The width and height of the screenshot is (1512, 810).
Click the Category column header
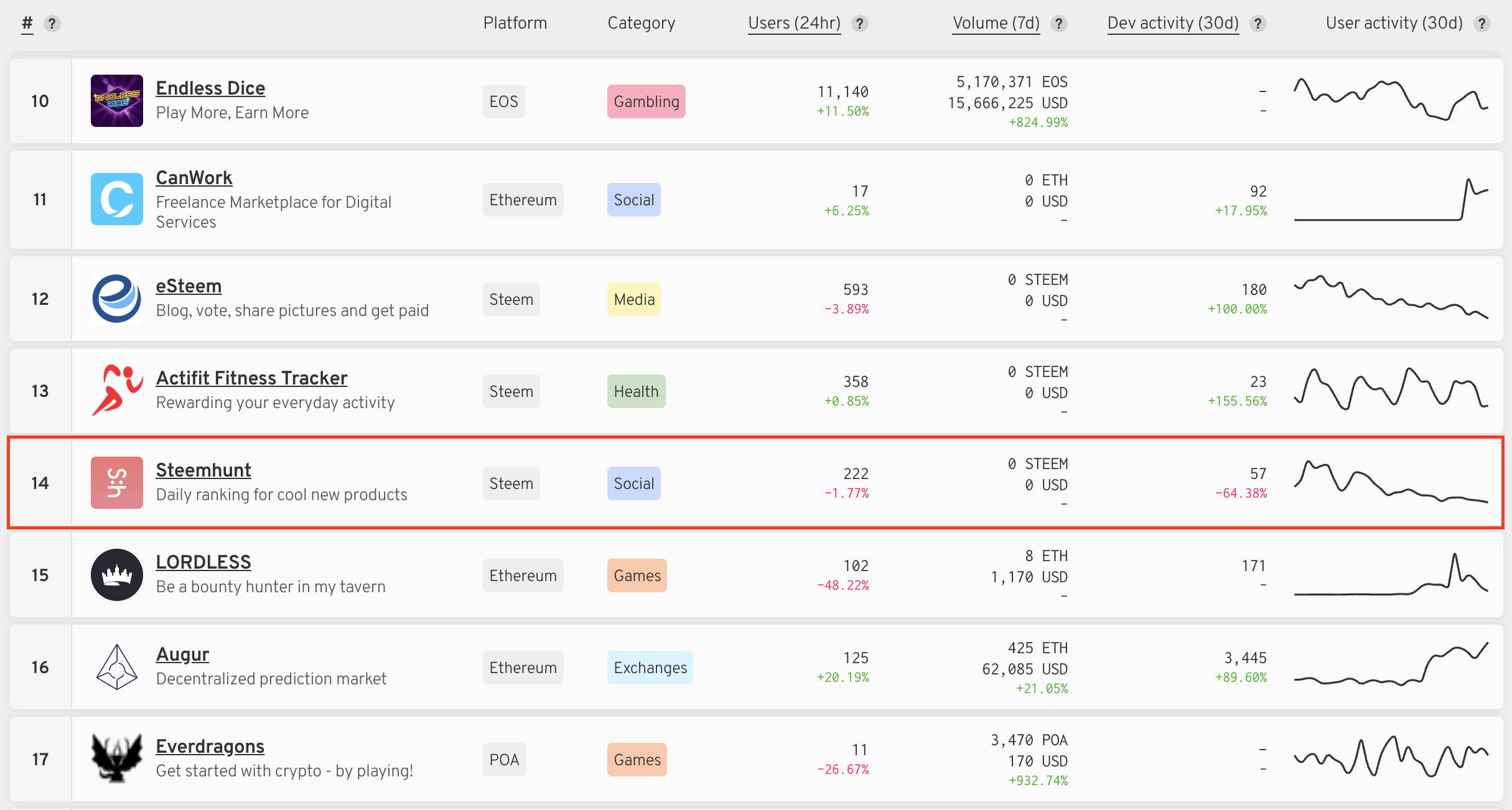[x=642, y=24]
